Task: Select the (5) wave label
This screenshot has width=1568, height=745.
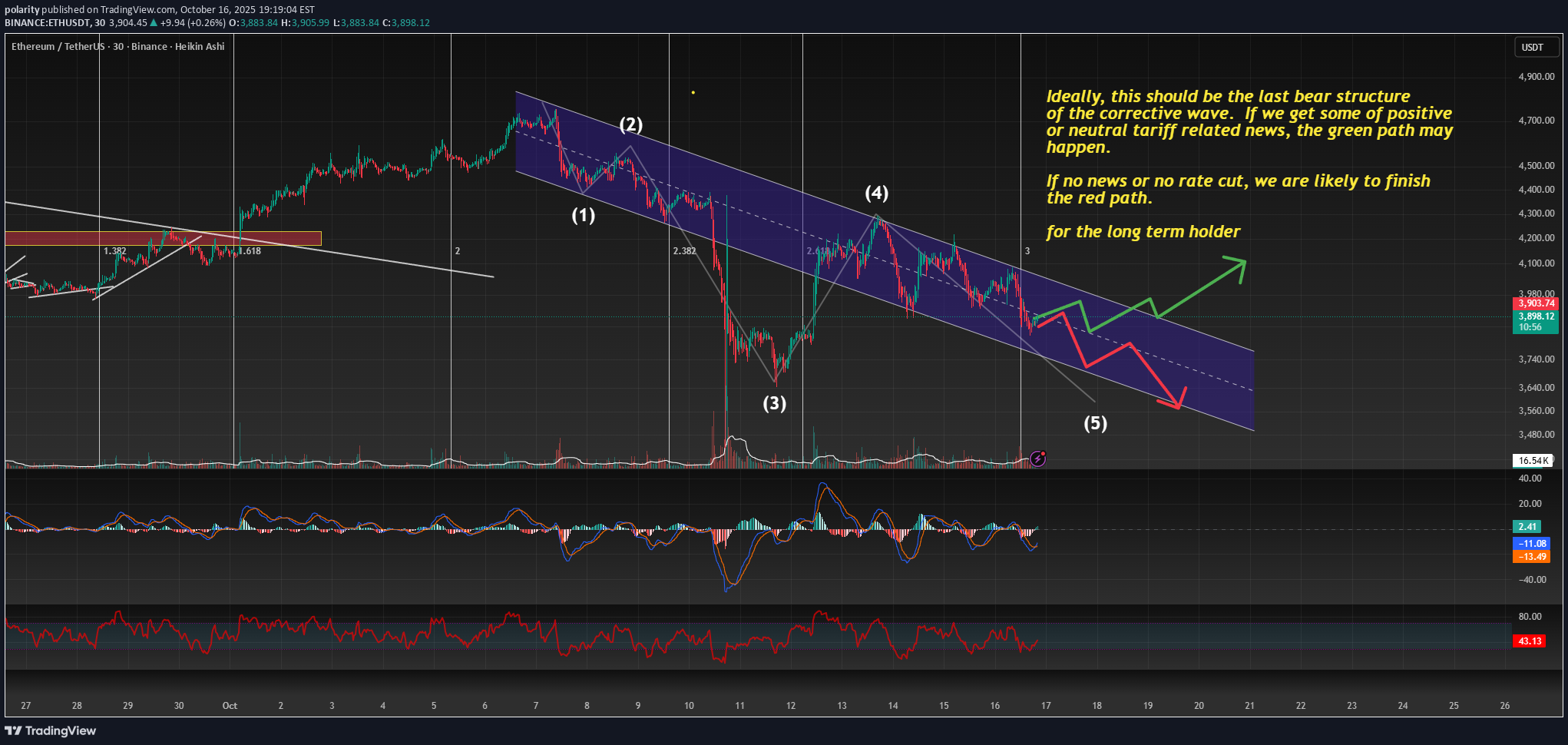Action: (1095, 423)
